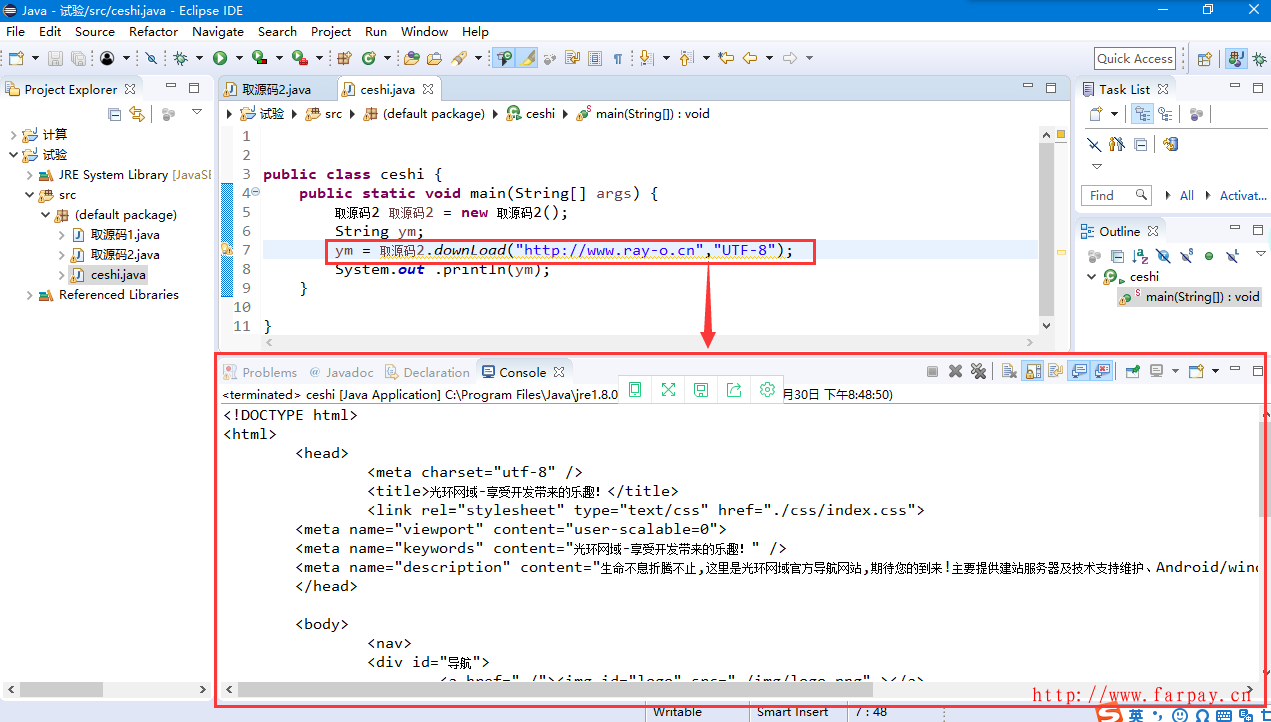Click the Open Perspective icon

pos(1204,58)
